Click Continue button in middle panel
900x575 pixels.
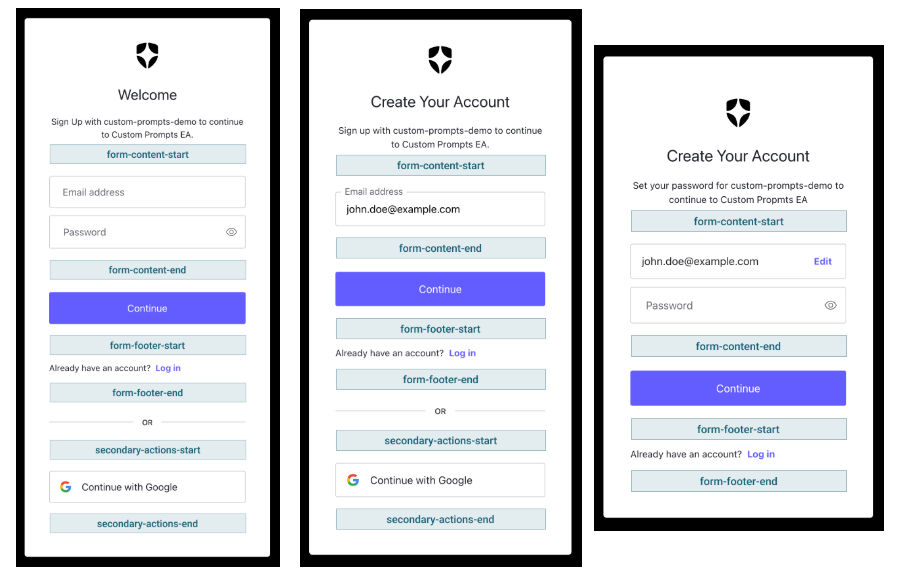(x=440, y=289)
